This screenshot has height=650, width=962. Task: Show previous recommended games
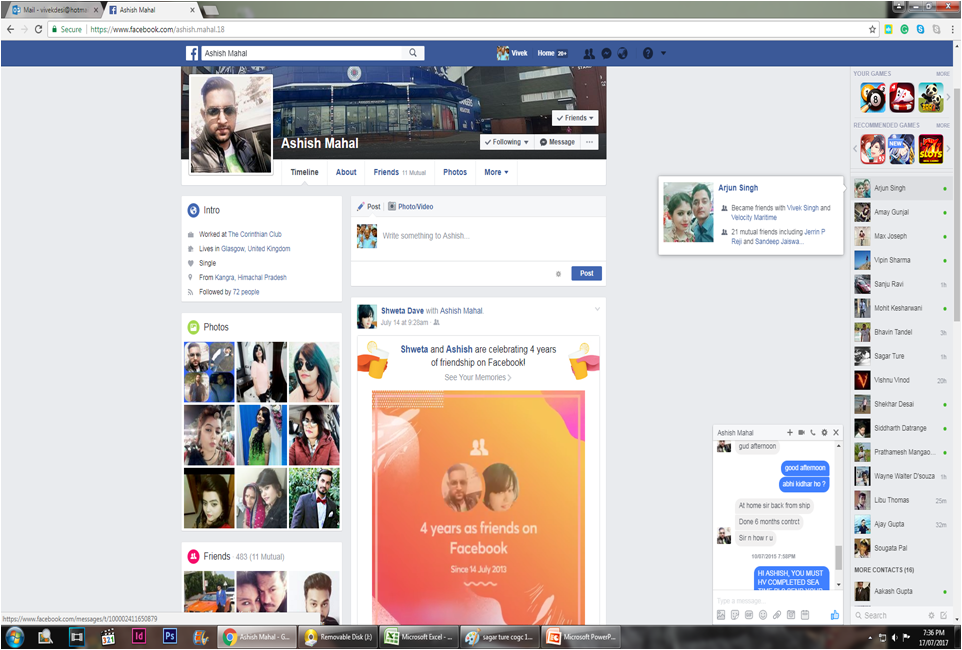[855, 149]
